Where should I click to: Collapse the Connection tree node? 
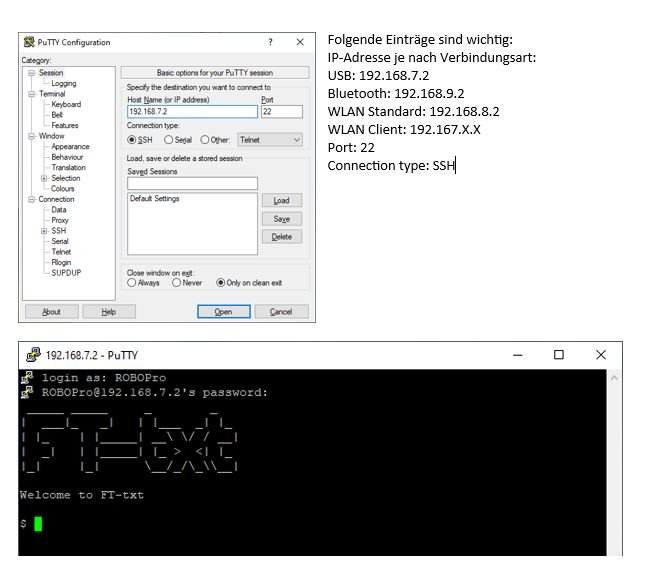point(31,199)
